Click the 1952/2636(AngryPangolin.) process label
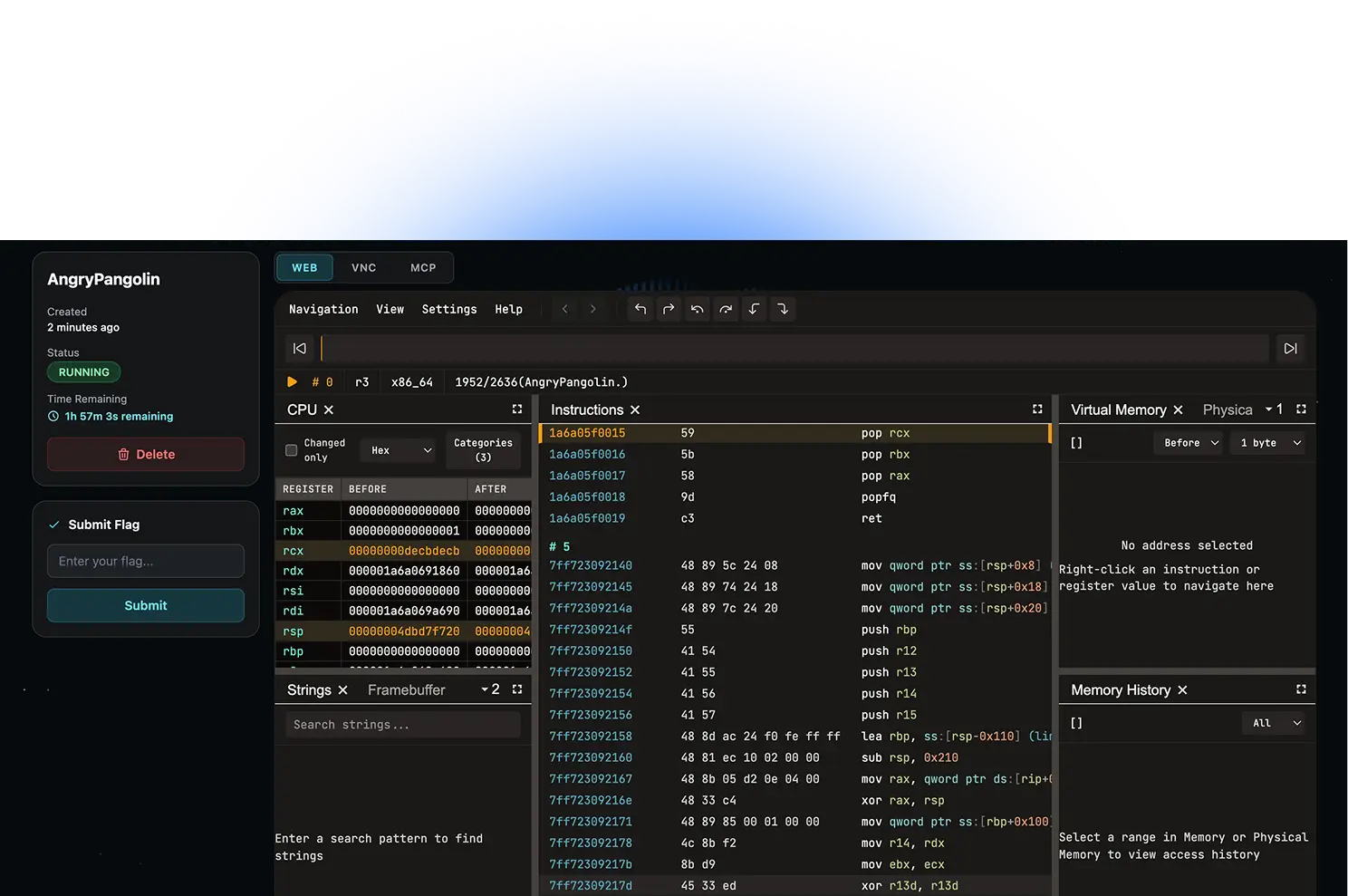Viewport: 1348px width, 896px height. point(542,382)
